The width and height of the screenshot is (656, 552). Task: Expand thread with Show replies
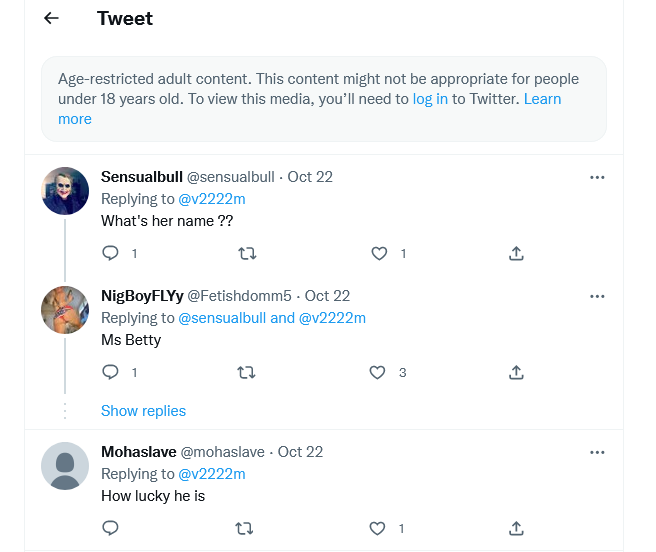coord(143,411)
